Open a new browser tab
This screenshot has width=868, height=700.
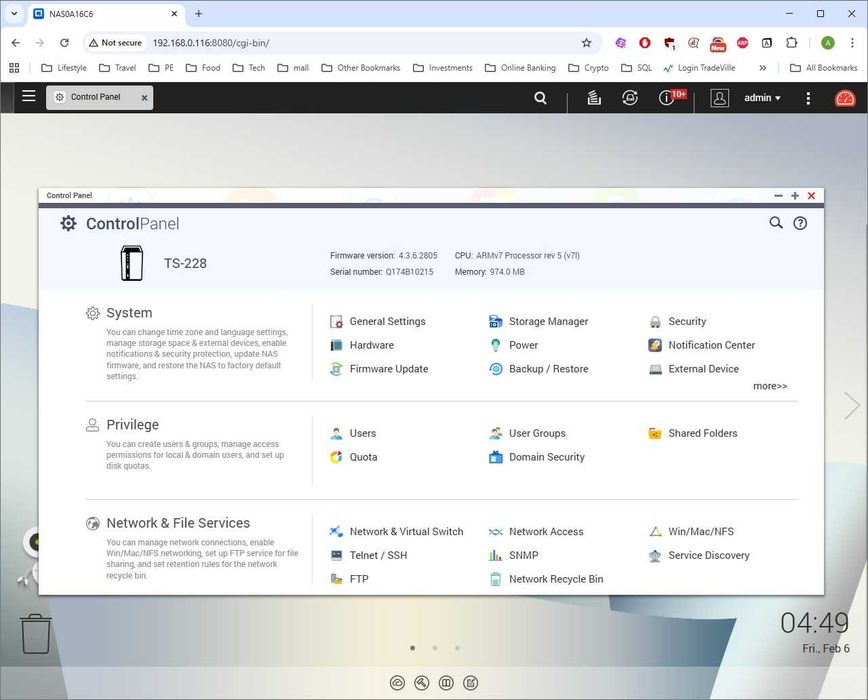click(x=199, y=14)
